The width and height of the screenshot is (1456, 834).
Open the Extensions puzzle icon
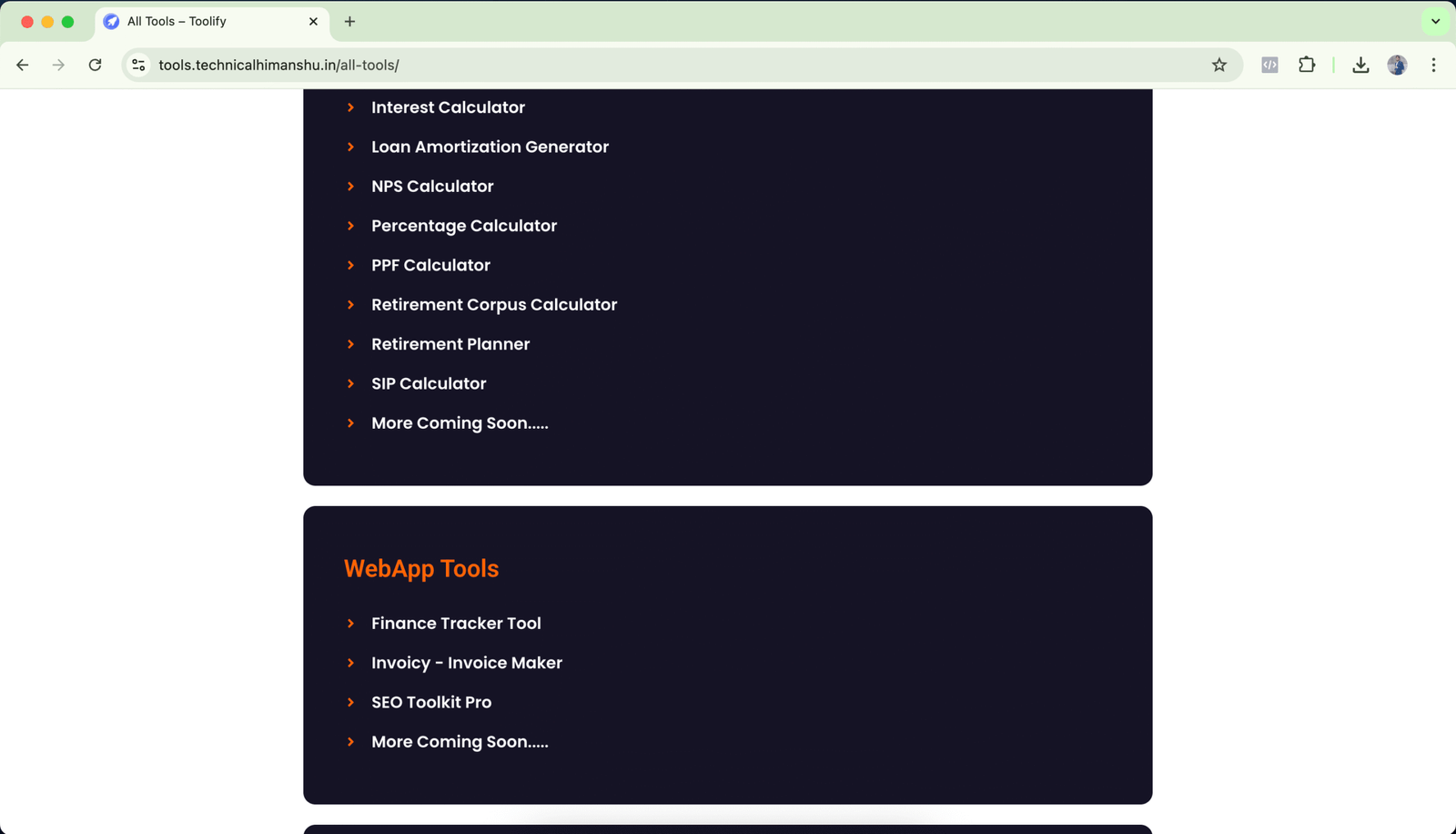coord(1307,65)
